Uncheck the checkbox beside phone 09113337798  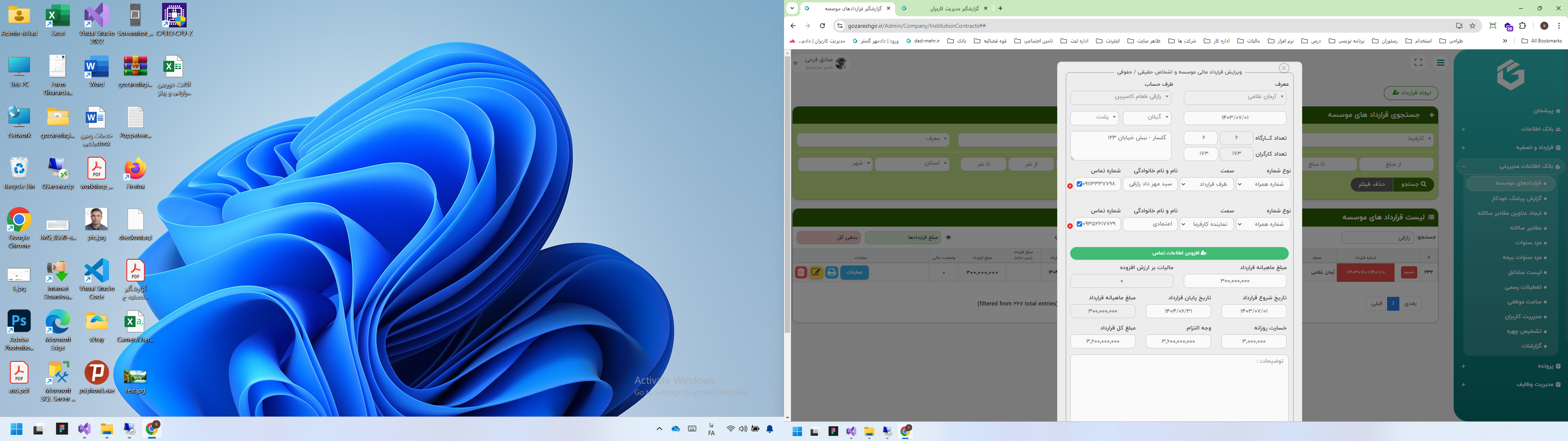pyautogui.click(x=1079, y=184)
